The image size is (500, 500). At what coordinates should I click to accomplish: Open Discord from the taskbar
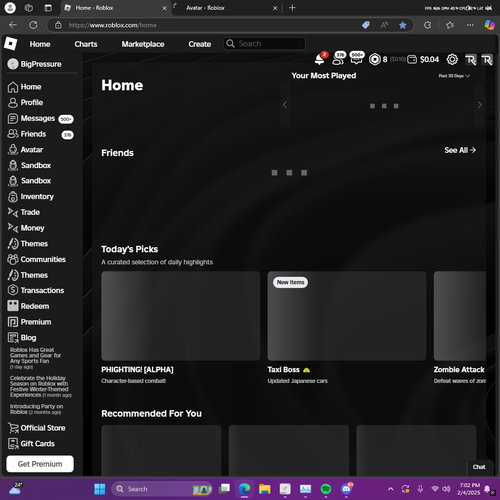[346, 489]
